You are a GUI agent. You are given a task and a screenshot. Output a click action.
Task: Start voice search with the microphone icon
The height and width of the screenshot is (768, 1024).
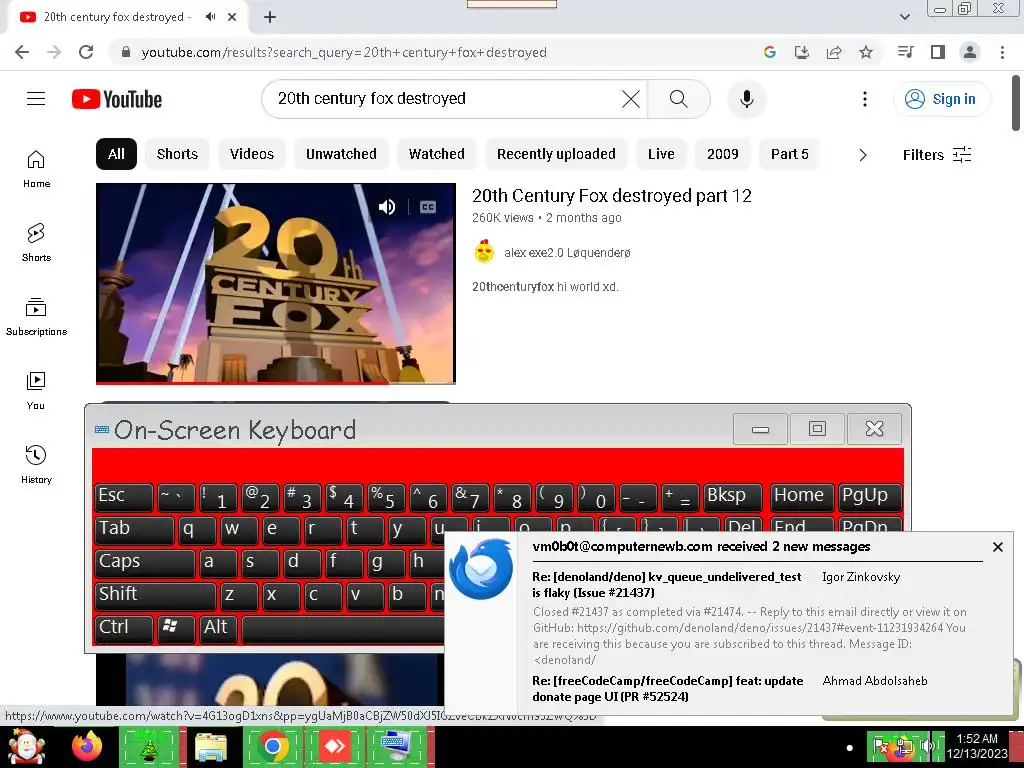tap(746, 99)
